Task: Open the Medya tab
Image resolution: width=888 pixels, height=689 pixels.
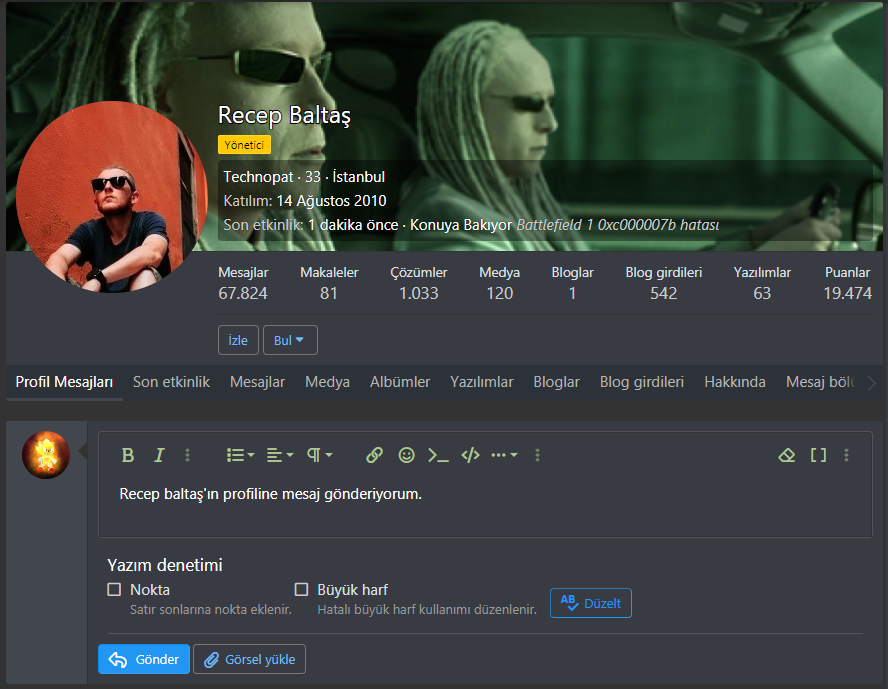Action: coord(327,382)
